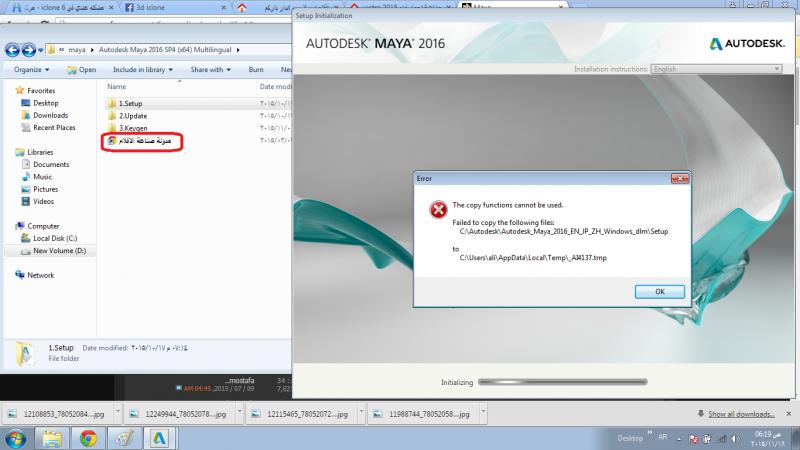The height and width of the screenshot is (450, 800).
Task: Show hidden tray icons arrow
Action: [679, 439]
